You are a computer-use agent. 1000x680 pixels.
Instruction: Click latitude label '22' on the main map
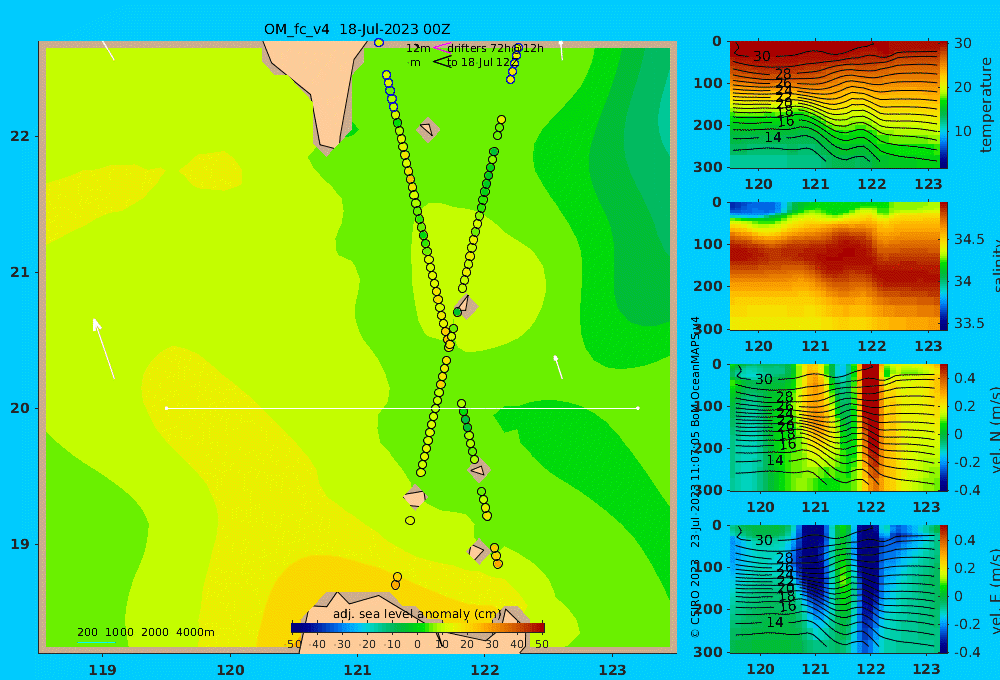coord(20,136)
